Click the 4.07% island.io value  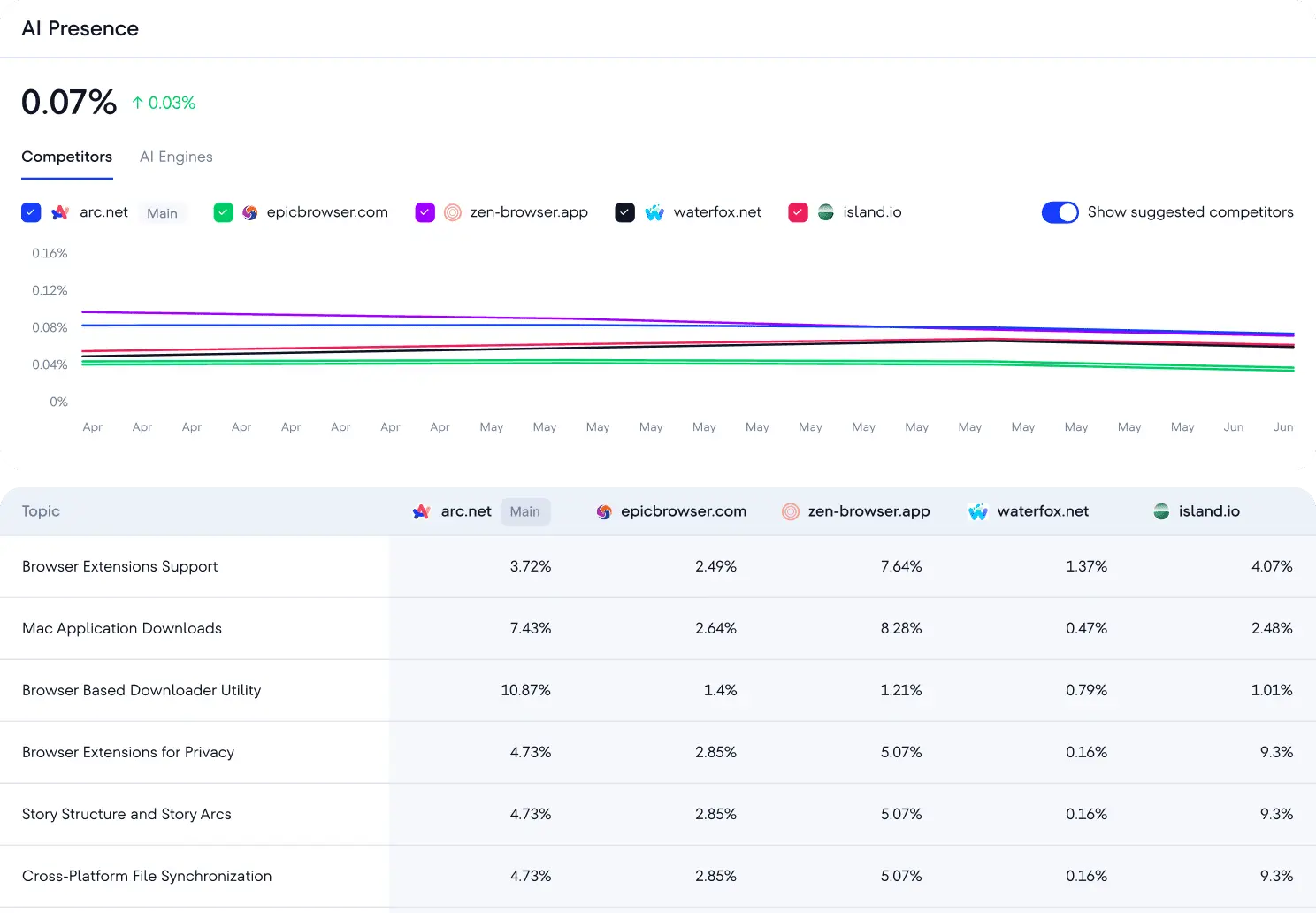coord(1272,566)
